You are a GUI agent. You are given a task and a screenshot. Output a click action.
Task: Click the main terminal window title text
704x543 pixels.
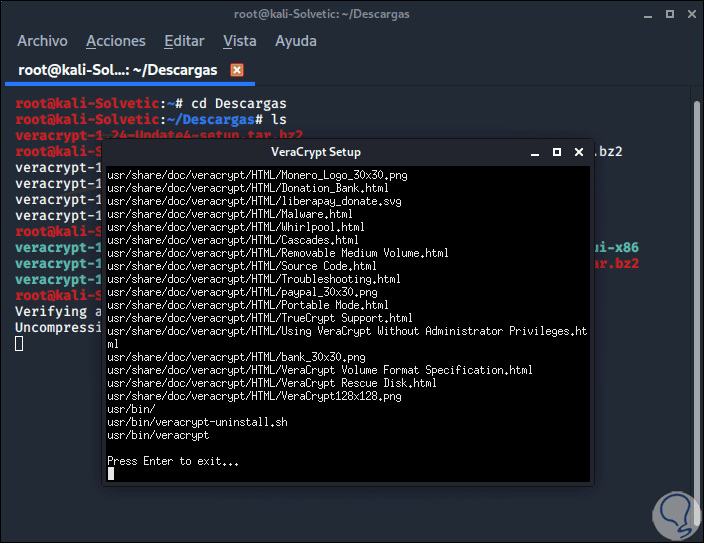tap(321, 14)
